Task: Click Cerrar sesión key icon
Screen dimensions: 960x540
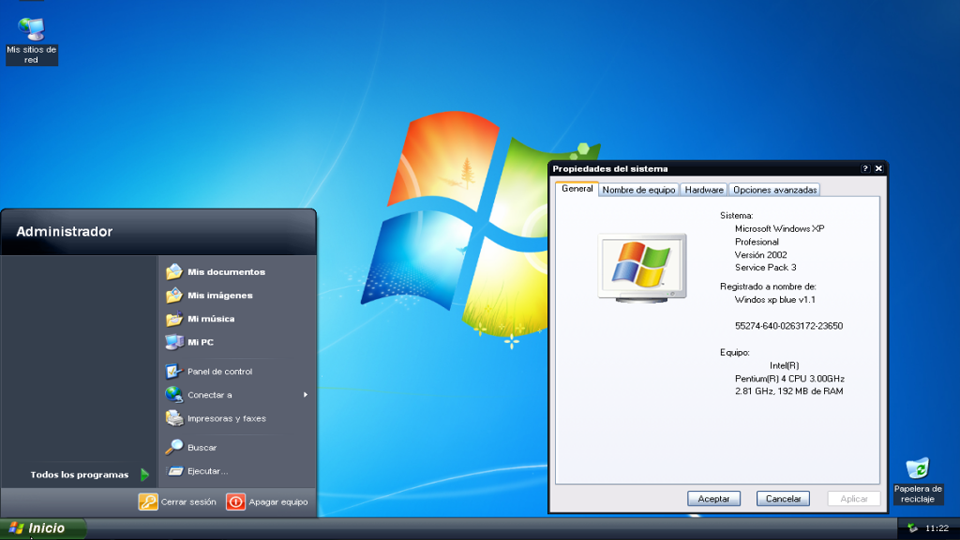Action: click(148, 501)
